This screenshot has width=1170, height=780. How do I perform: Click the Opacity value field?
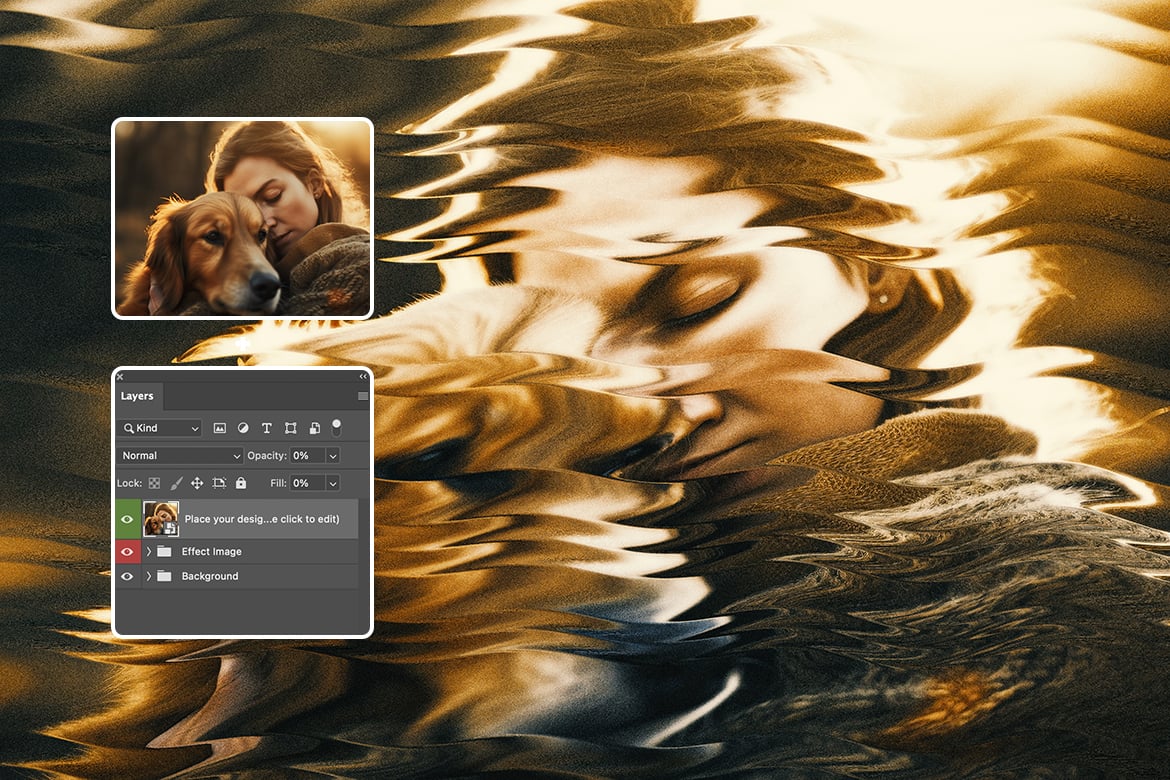pos(307,455)
